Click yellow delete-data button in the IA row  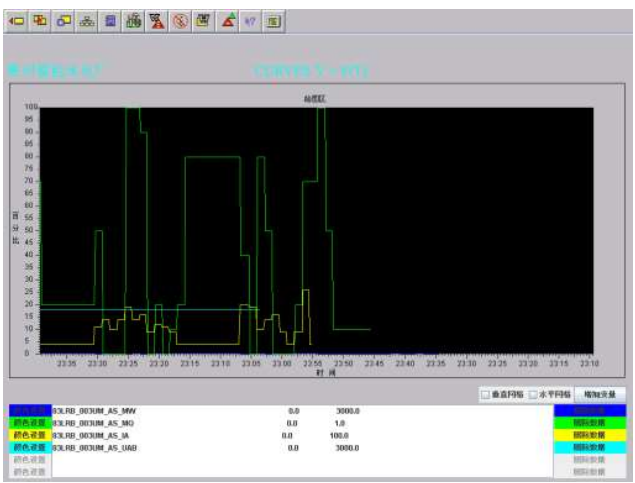[x=590, y=435]
